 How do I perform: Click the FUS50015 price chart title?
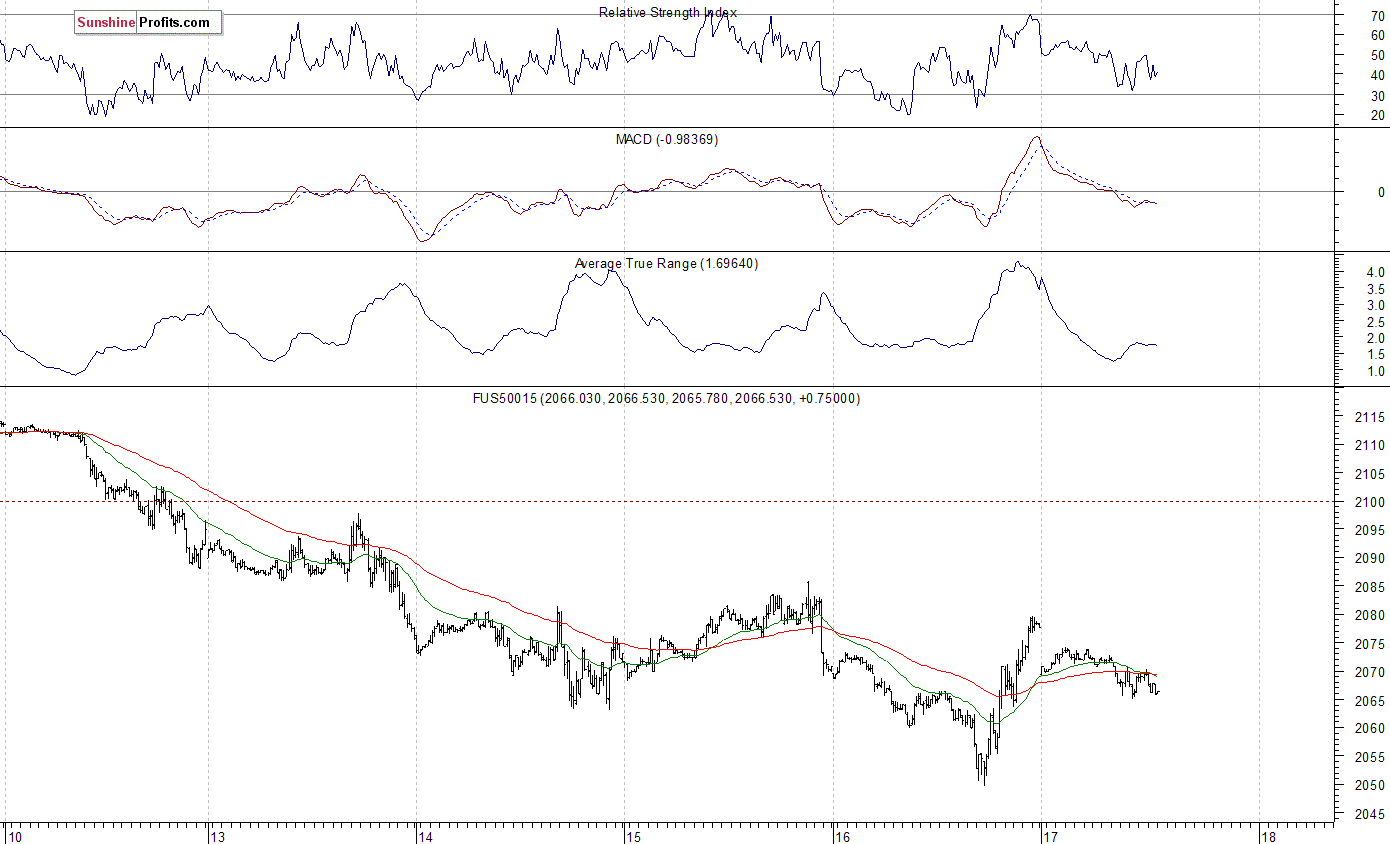click(x=666, y=398)
